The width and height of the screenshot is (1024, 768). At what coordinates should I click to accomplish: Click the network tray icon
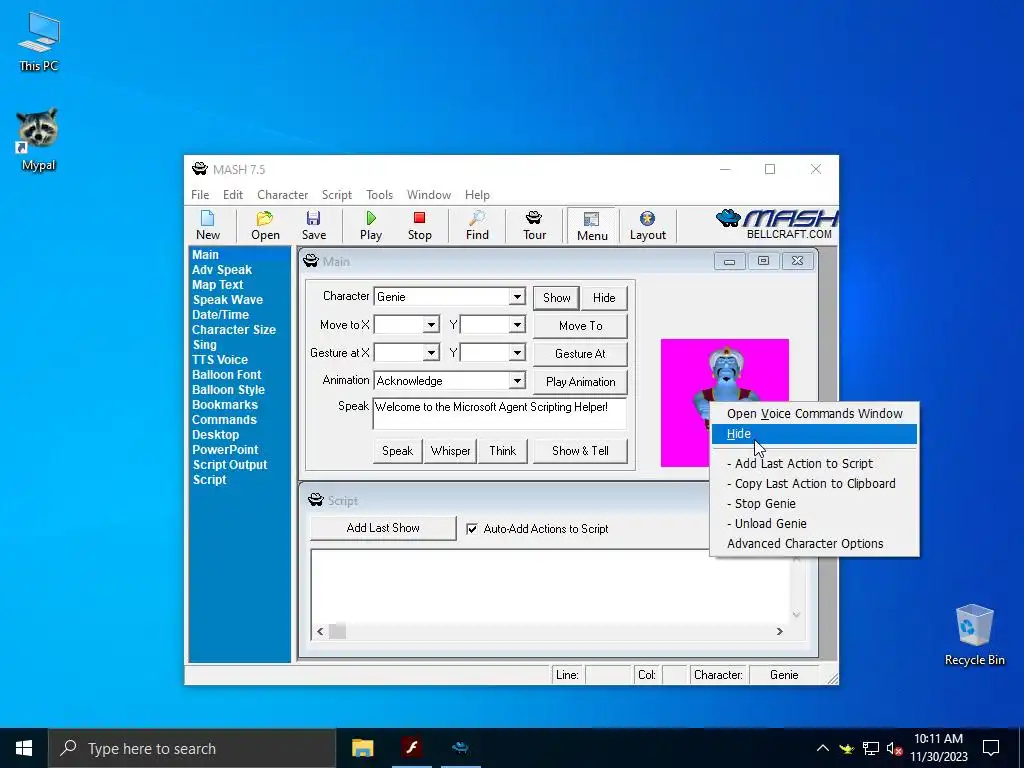click(871, 749)
